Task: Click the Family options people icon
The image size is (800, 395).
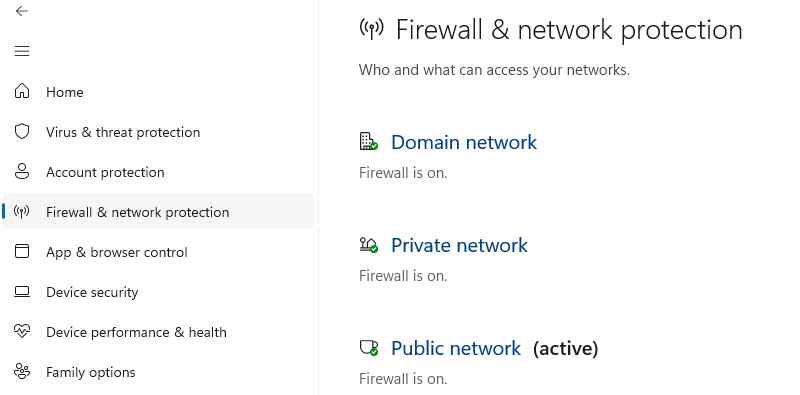Action: pyautogui.click(x=21, y=371)
